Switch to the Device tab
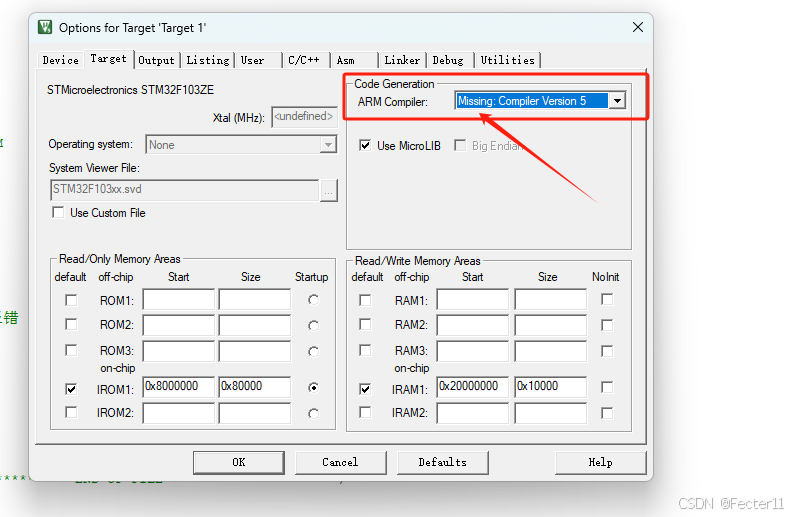This screenshot has height=517, width=795. (x=60, y=60)
